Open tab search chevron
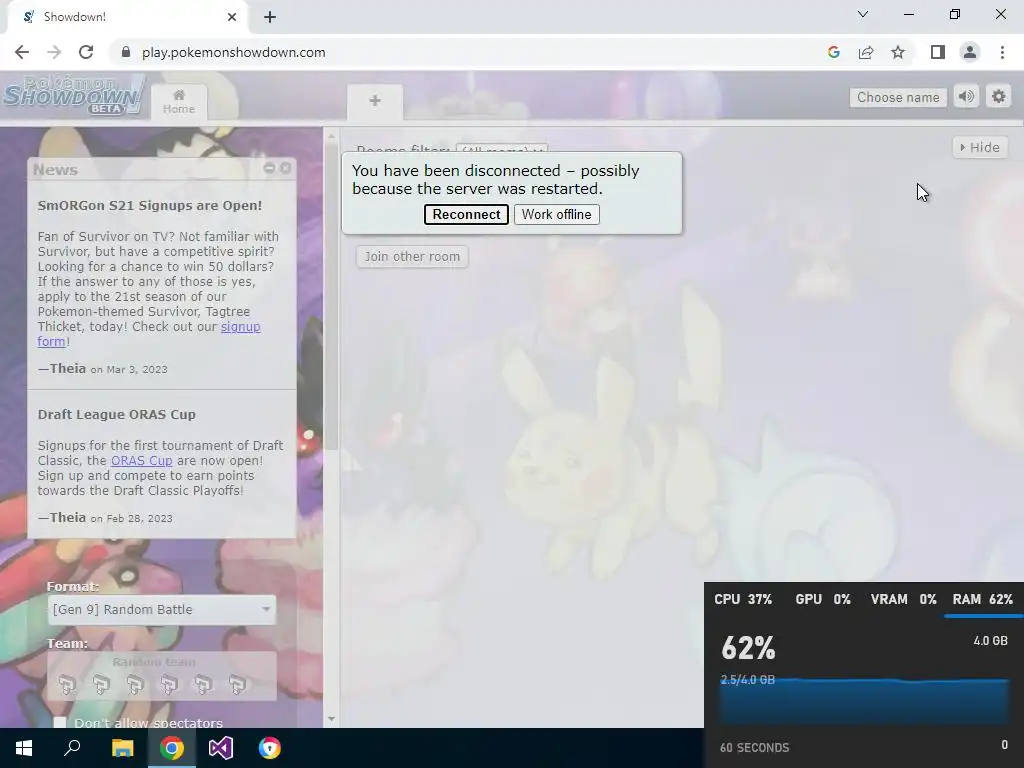 point(863,14)
